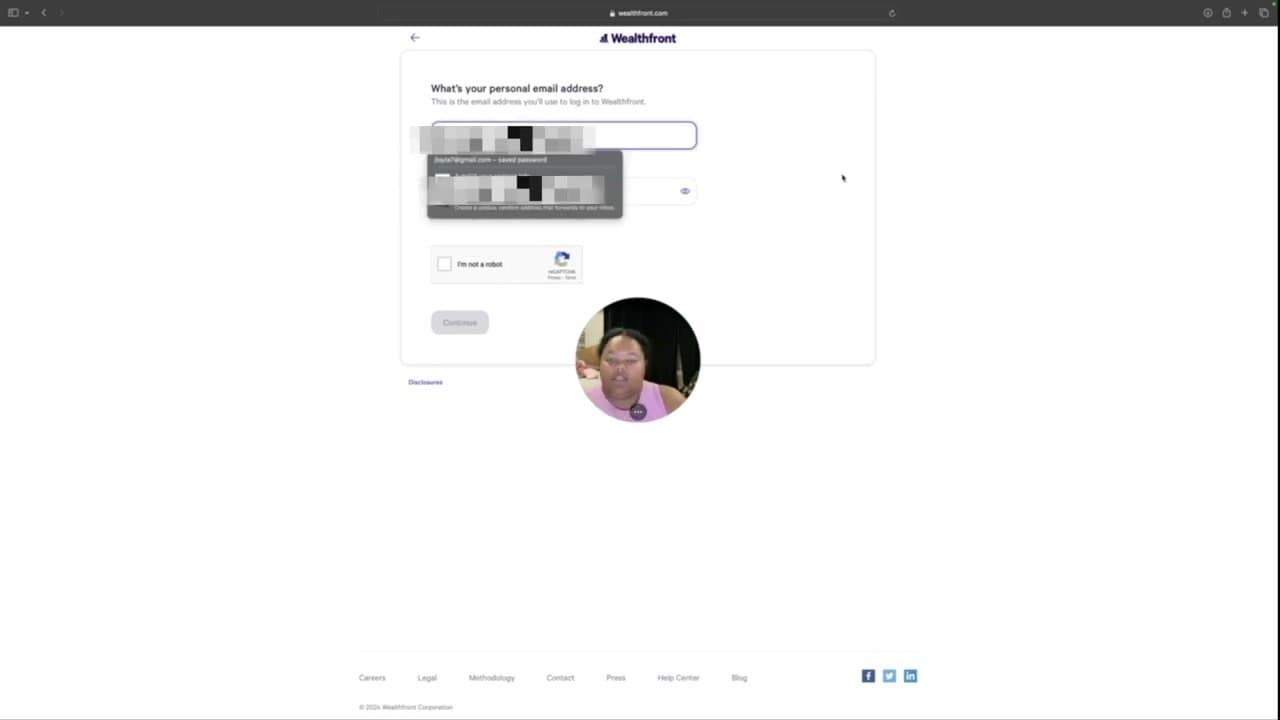1280x720 pixels.
Task: Open the Disclosures link
Action: coord(425,381)
